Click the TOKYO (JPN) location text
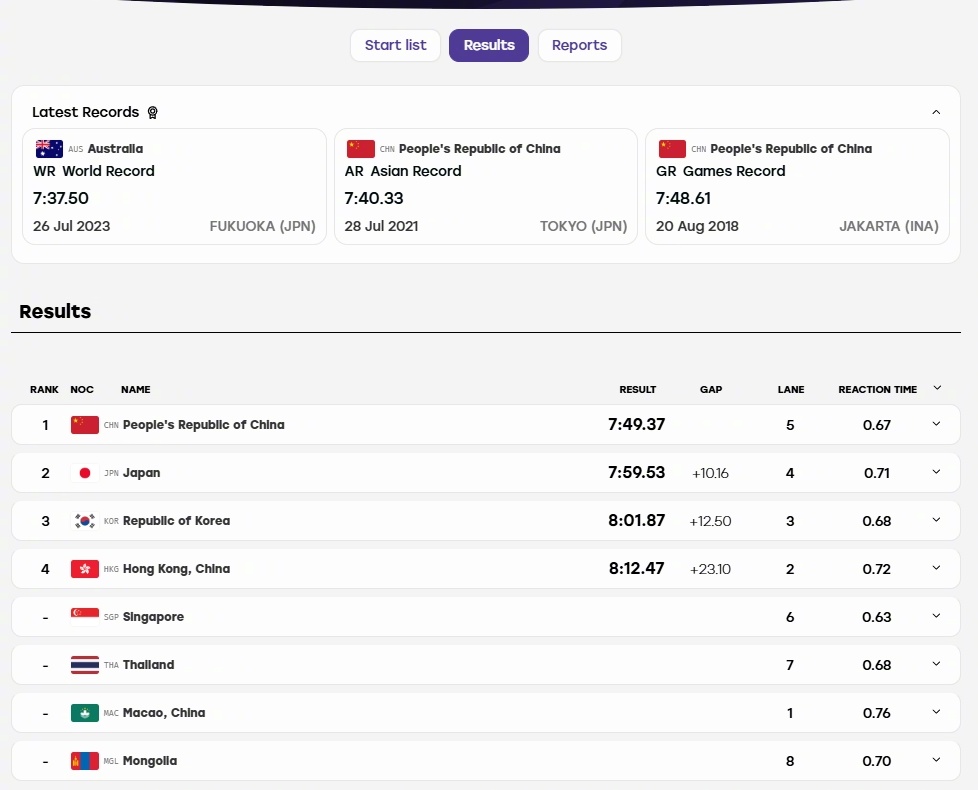Screen dimensions: 978x790 [x=584, y=226]
